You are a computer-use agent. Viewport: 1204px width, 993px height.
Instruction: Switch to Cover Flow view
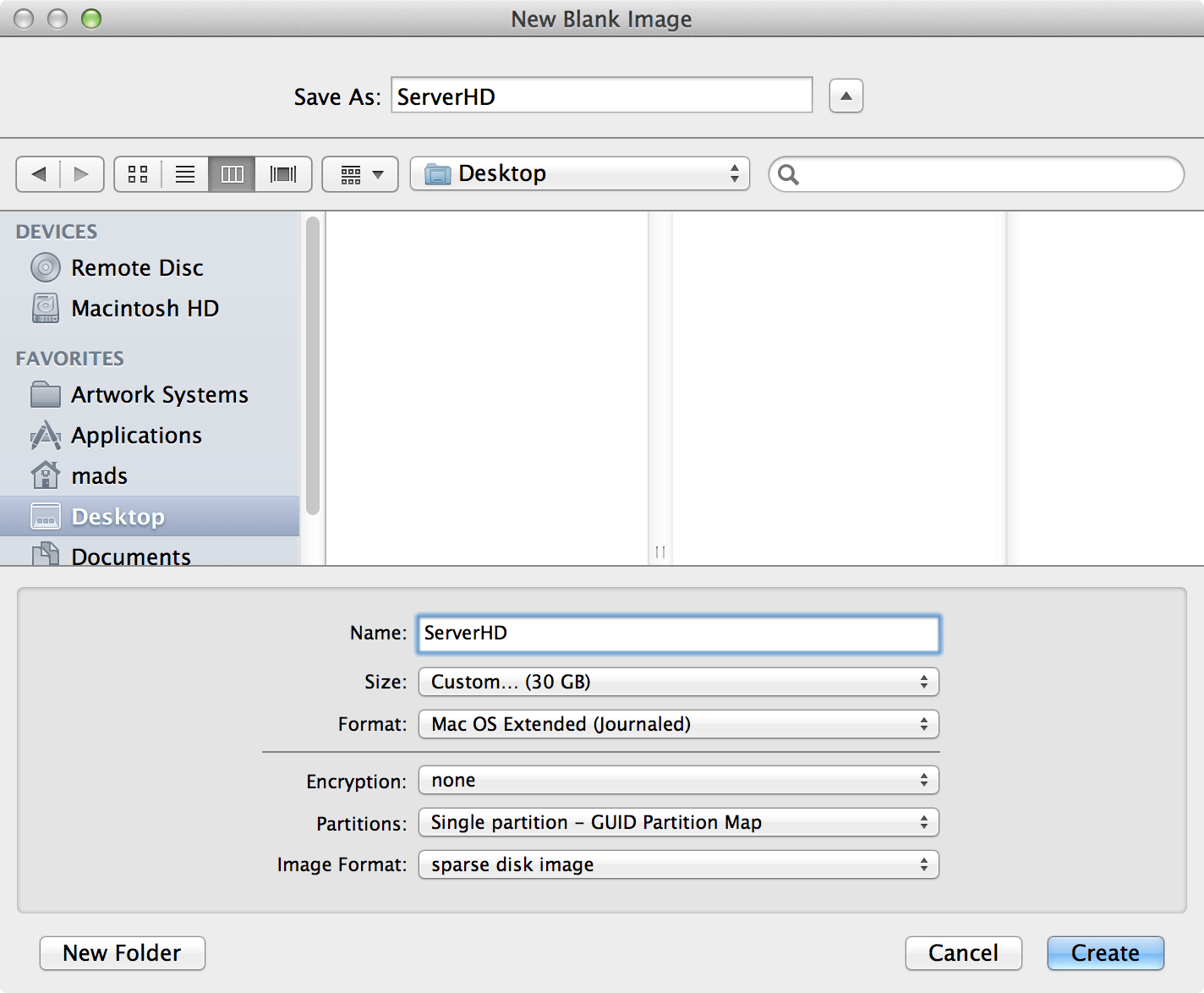(282, 174)
